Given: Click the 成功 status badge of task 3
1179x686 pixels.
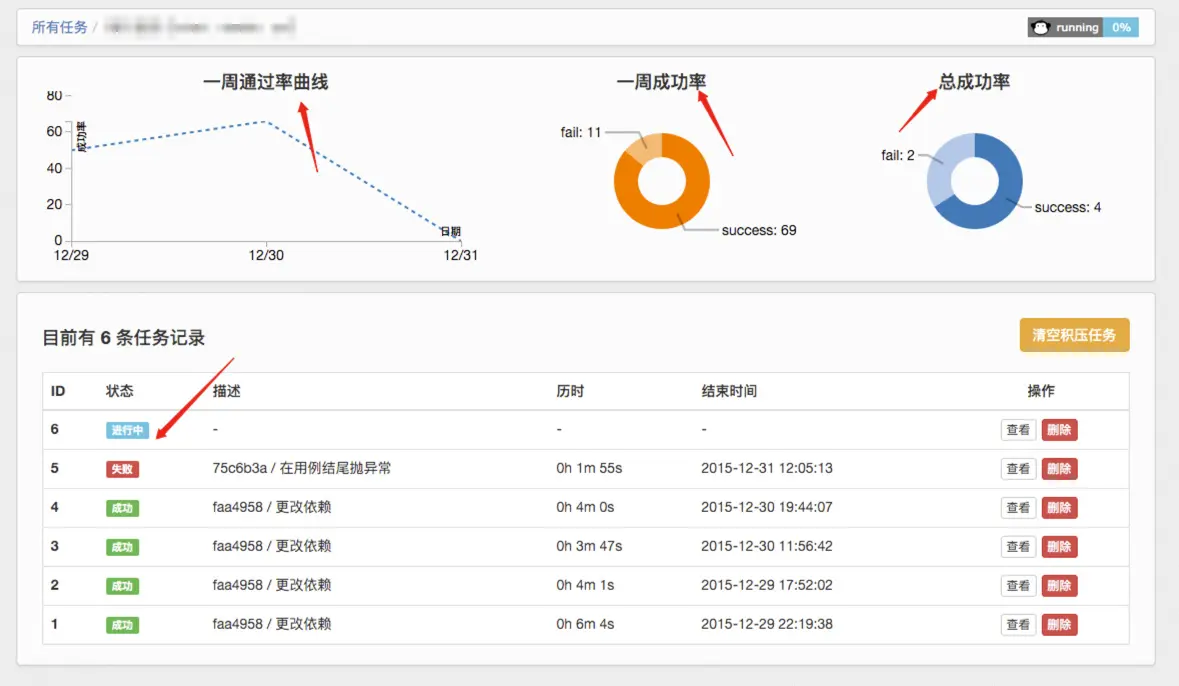Looking at the screenshot, I should coord(122,548).
